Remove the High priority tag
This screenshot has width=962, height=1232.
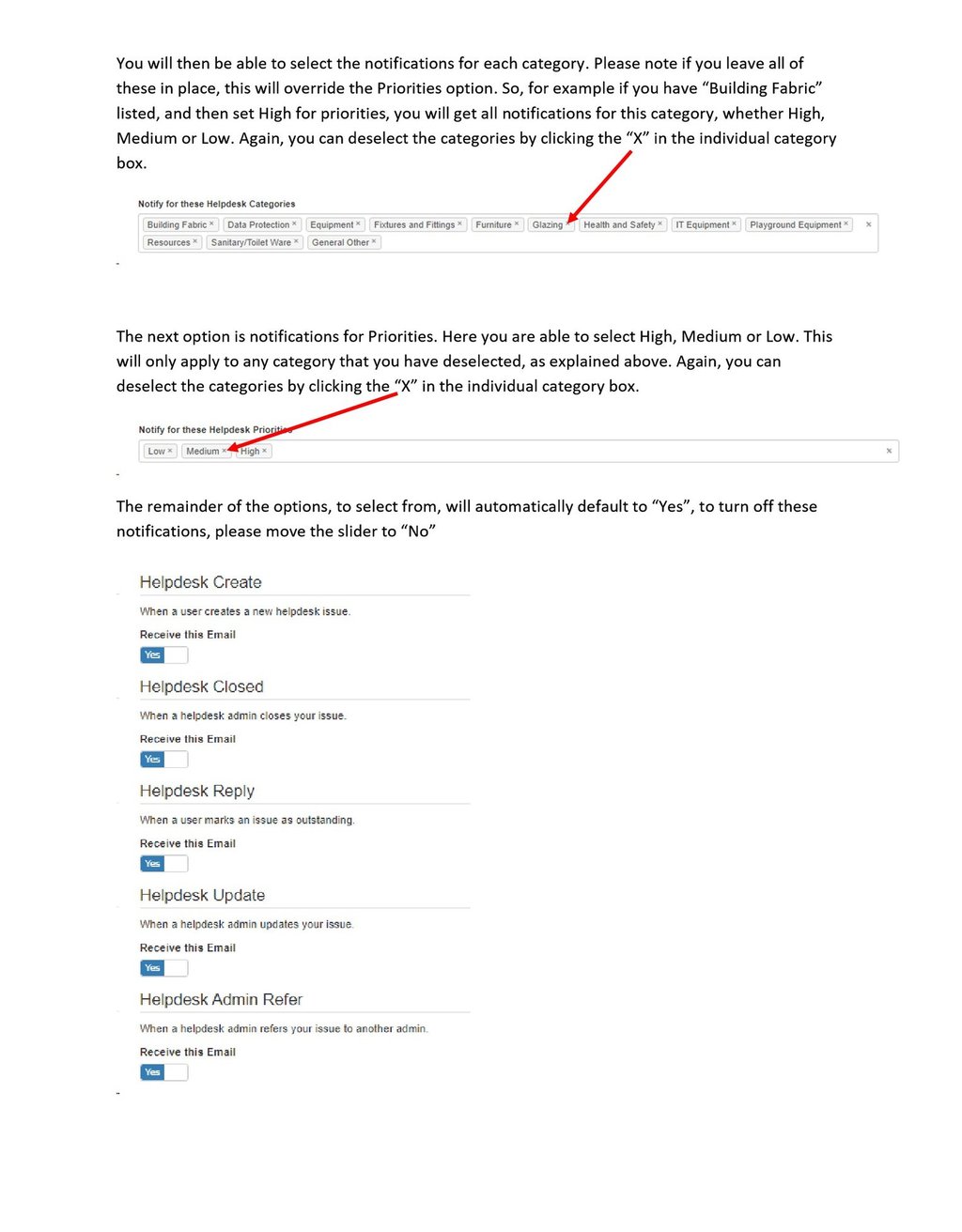(x=265, y=451)
